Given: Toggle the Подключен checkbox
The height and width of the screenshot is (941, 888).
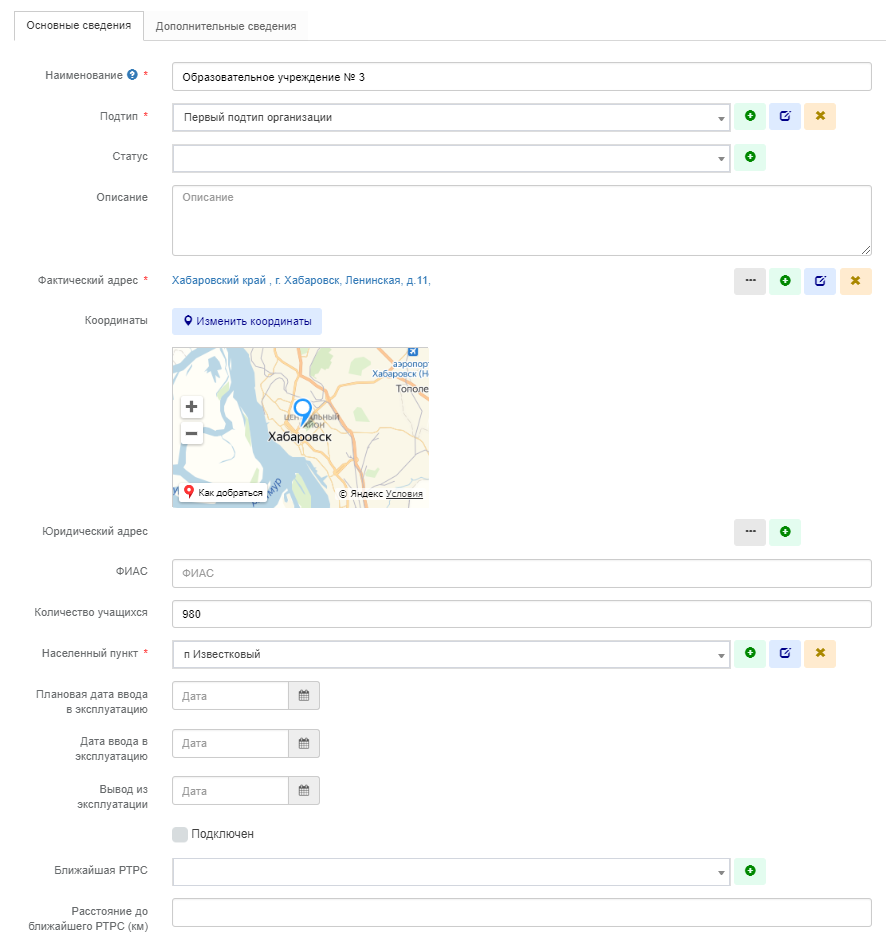Looking at the screenshot, I should [180, 834].
